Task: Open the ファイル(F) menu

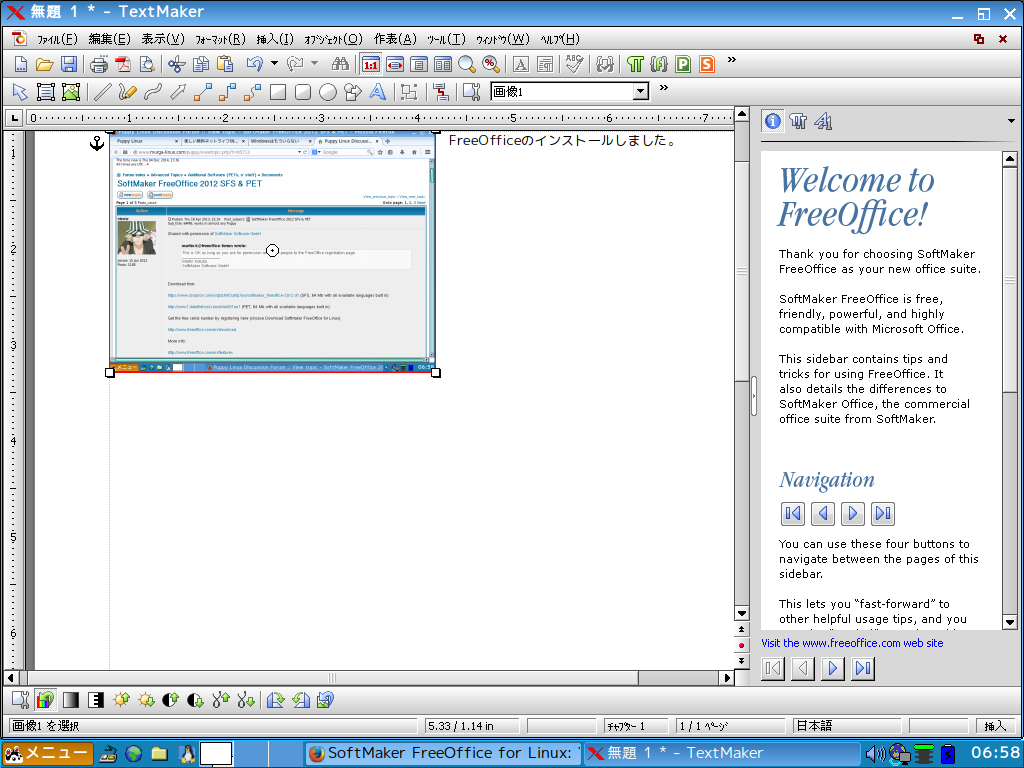Action: pos(57,39)
